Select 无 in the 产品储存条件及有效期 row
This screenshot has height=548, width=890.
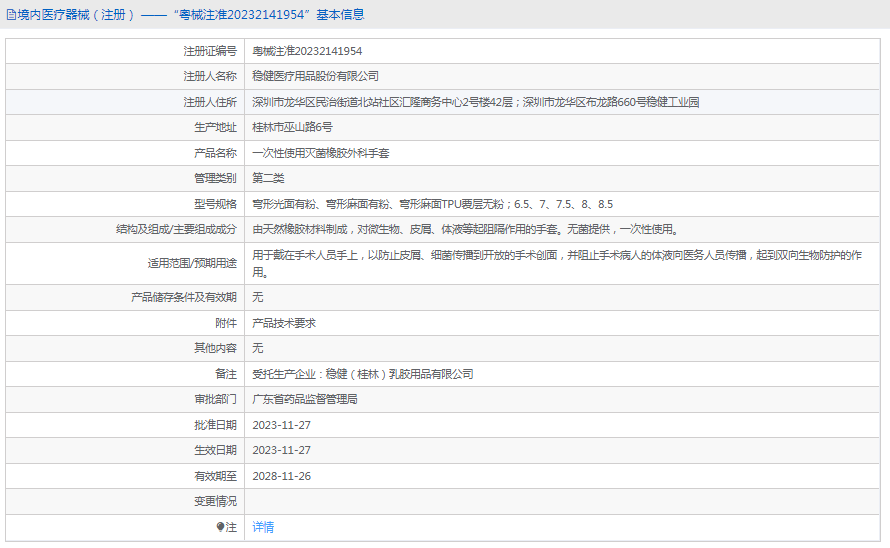point(258,297)
